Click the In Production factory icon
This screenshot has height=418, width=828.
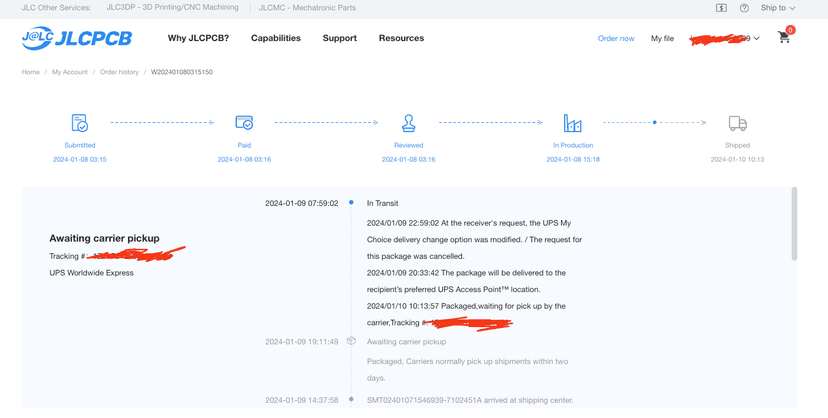572,123
